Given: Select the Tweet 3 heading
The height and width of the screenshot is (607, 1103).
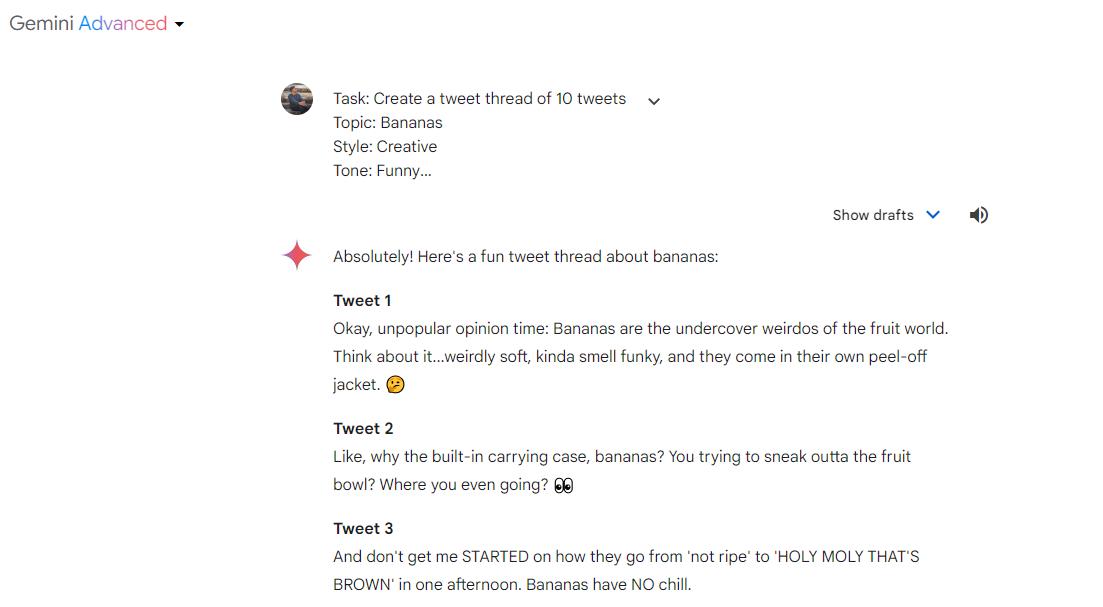Looking at the screenshot, I should [363, 529].
